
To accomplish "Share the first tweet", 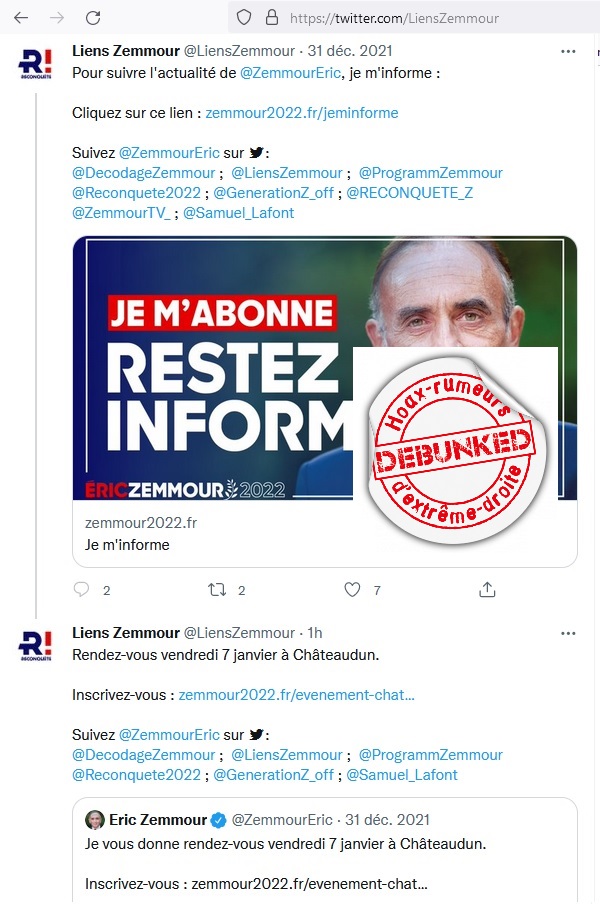I will click(x=488, y=590).
